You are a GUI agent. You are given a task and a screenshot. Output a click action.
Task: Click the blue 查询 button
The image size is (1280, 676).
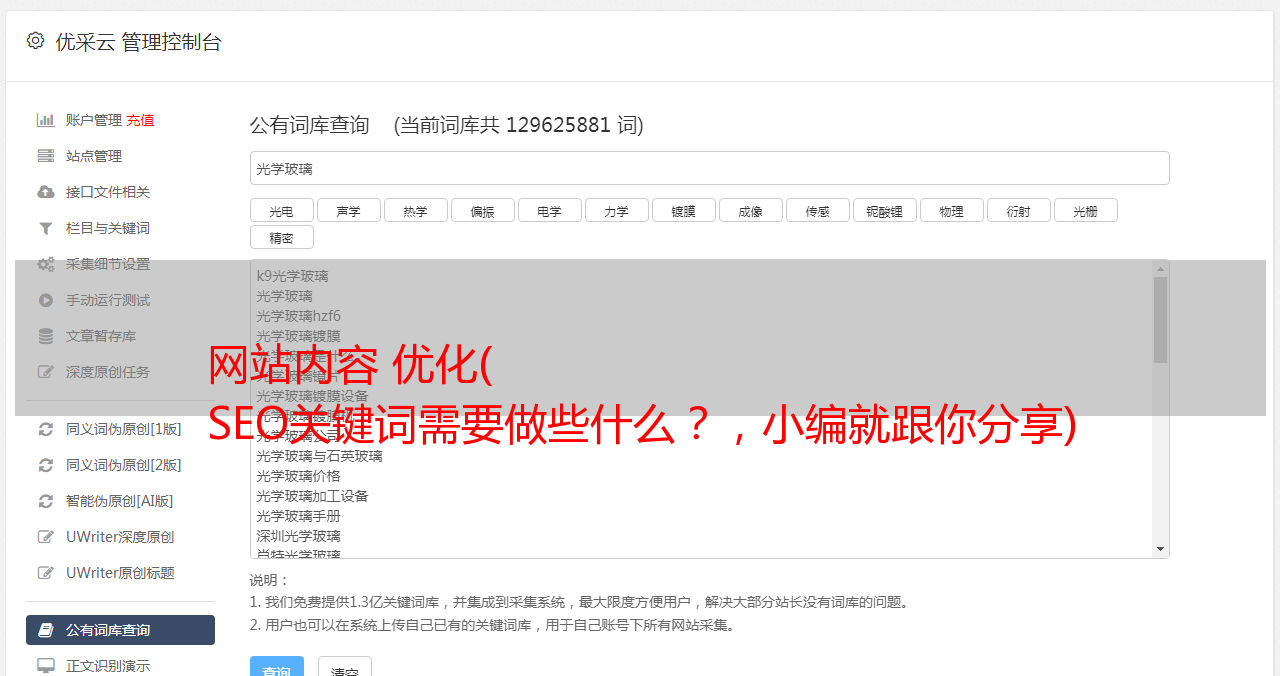(x=277, y=666)
